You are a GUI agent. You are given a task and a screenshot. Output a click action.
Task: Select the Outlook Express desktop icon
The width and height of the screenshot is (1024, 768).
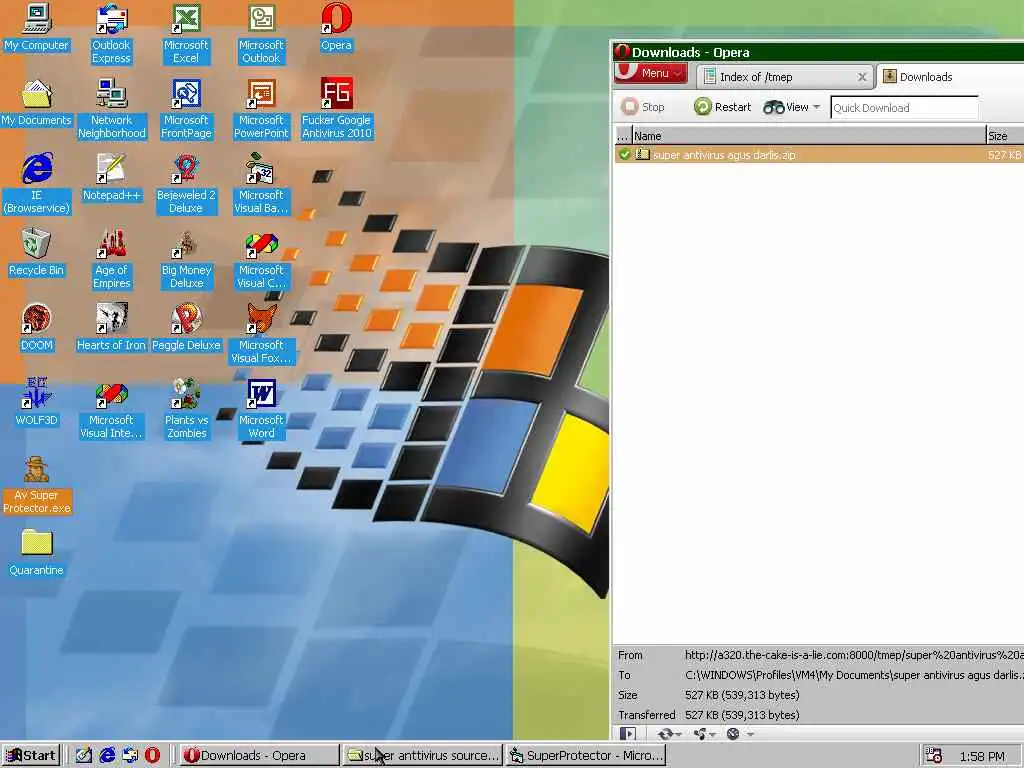tap(111, 34)
